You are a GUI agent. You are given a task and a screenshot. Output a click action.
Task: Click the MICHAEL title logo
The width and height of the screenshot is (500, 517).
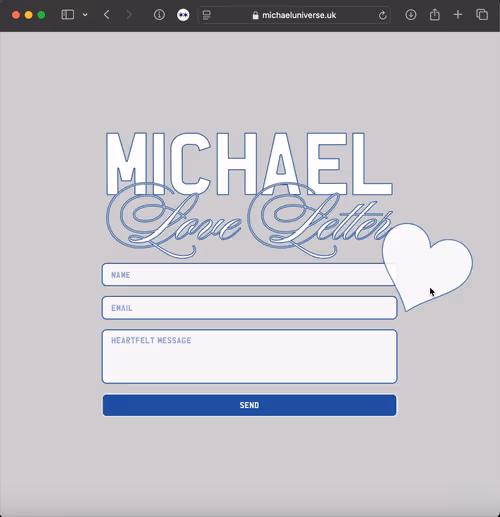249,163
